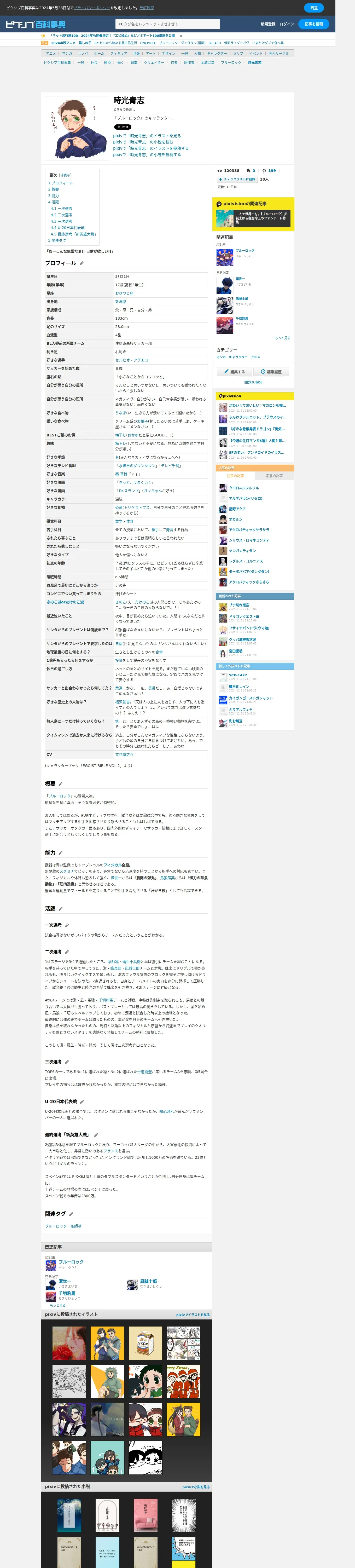Click the eye view count icon
Image resolution: width=355 pixels, height=1568 pixels.
coord(220,171)
